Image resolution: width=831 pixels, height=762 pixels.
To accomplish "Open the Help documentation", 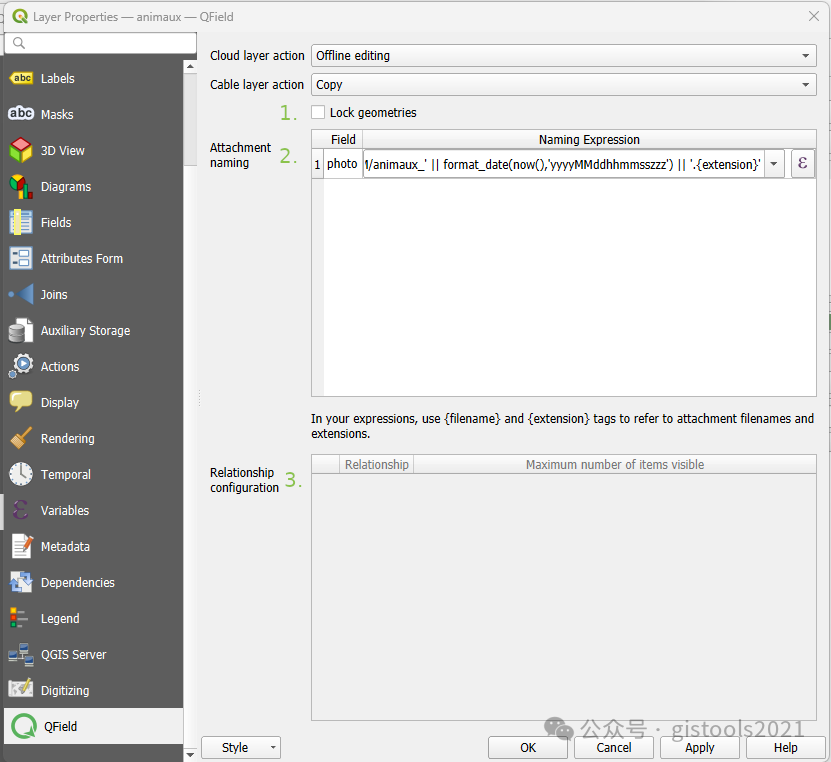I will (x=784, y=747).
